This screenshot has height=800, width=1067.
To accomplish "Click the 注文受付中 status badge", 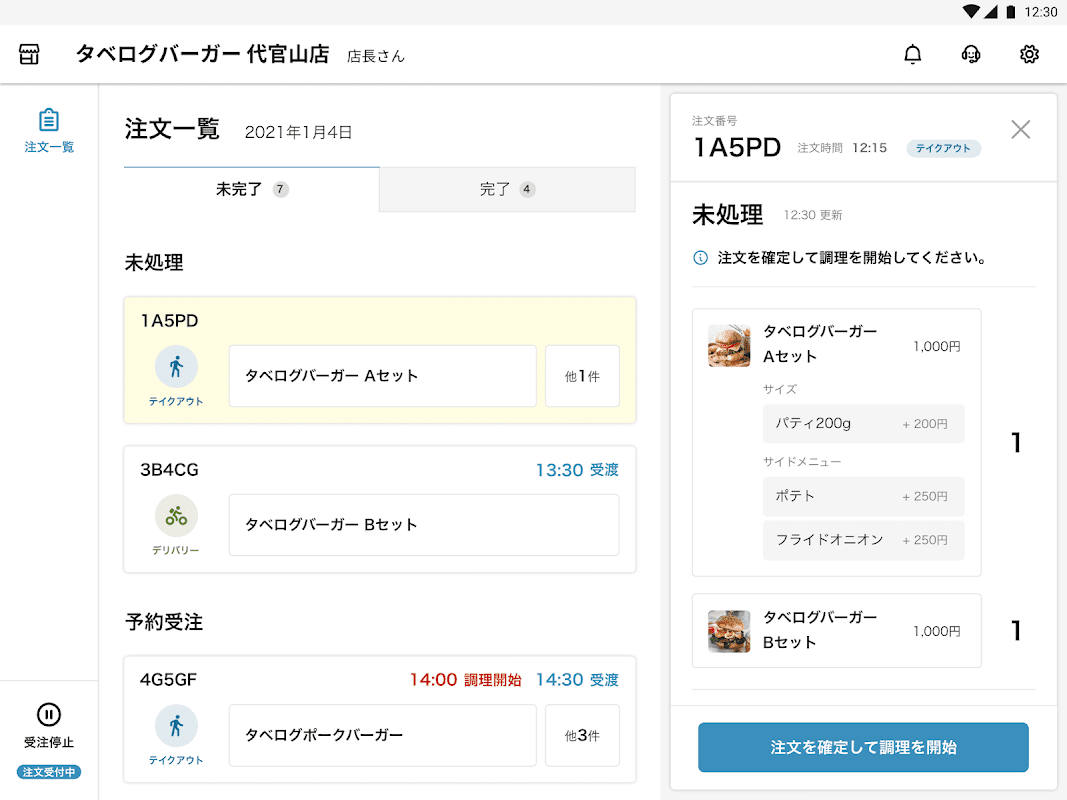I will [49, 772].
